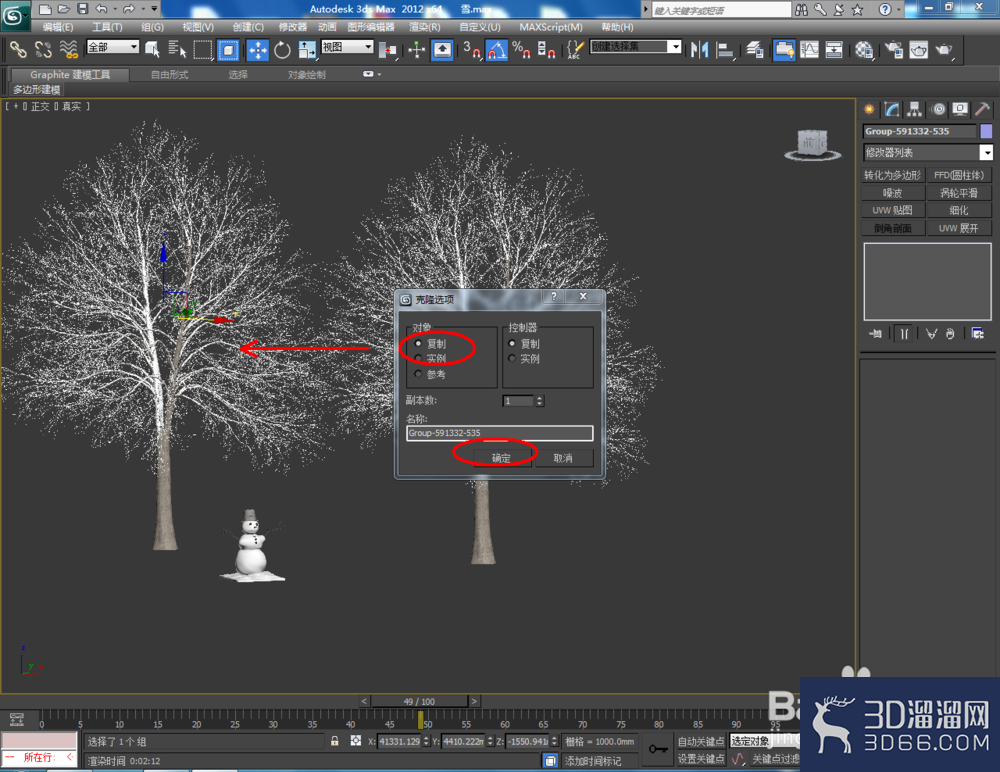The image size is (1000, 772).
Task: Open Redo history dropdown arrow
Action: point(143,9)
